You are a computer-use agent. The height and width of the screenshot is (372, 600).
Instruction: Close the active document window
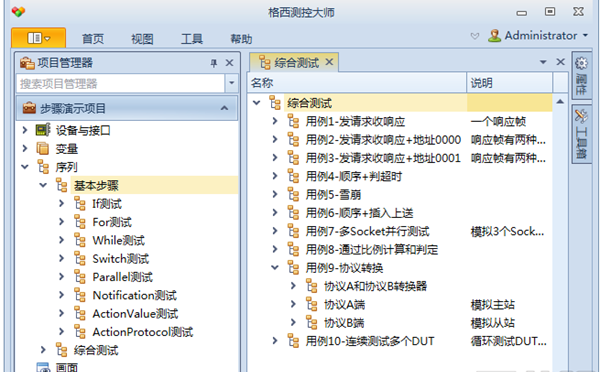pyautogui.click(x=560, y=62)
